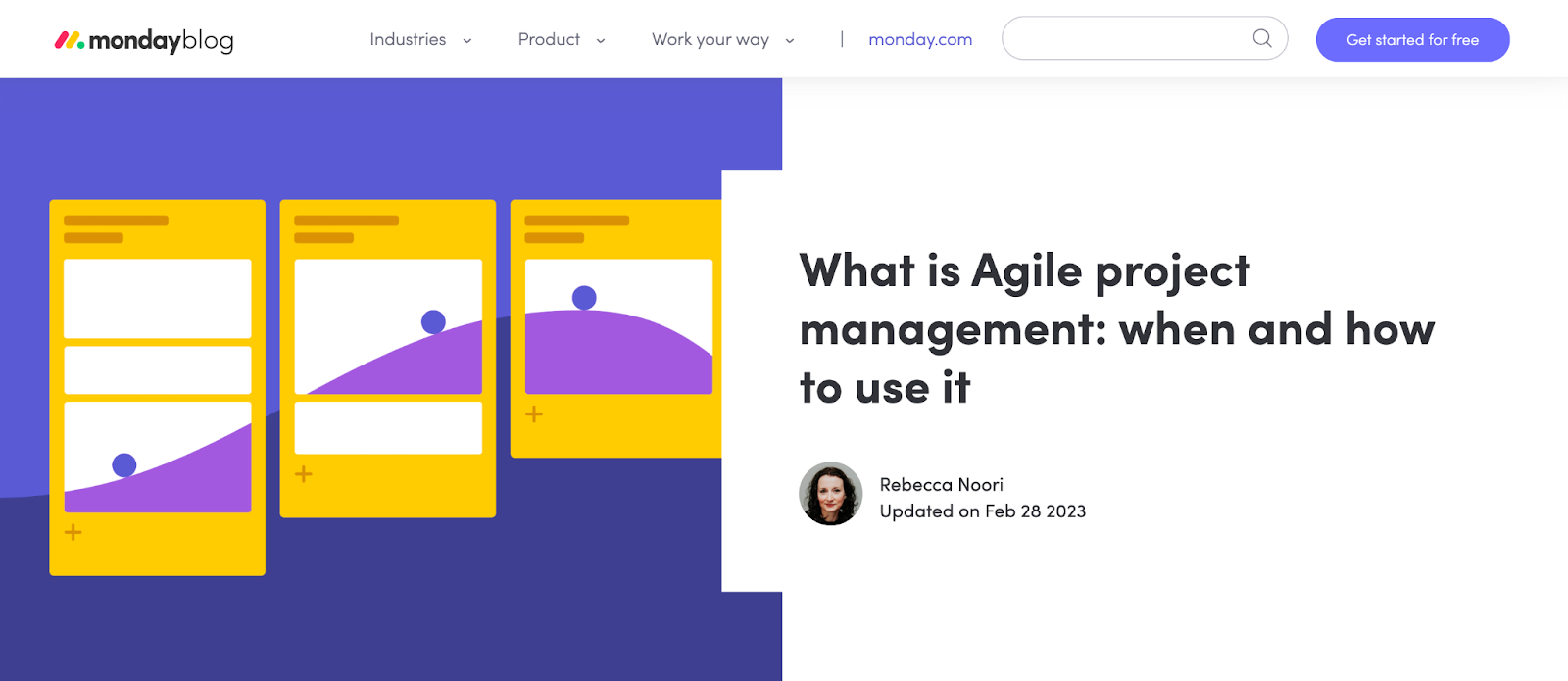This screenshot has width=1568, height=681.
Task: Open the Product menu
Action: (549, 39)
